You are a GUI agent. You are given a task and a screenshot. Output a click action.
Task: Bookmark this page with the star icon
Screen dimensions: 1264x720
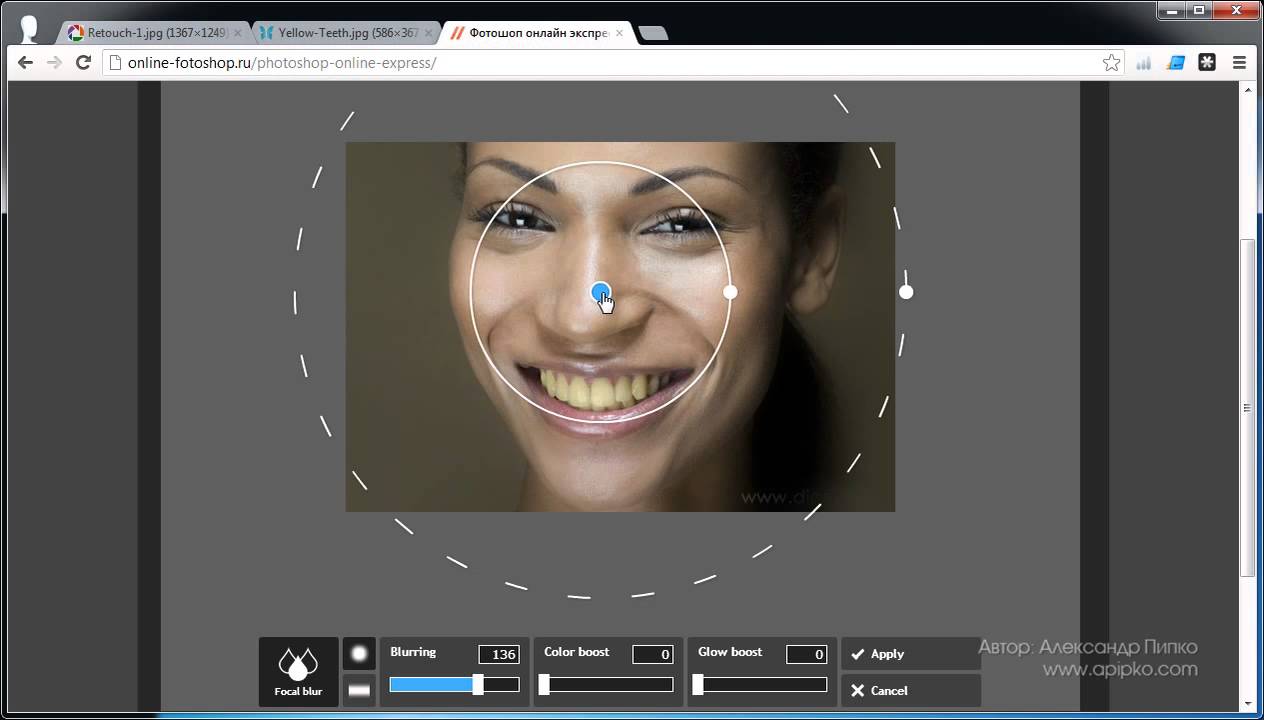click(x=1111, y=63)
